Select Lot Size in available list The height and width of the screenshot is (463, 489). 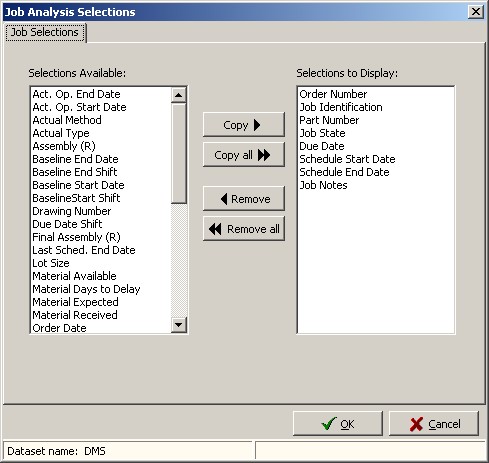point(51,263)
